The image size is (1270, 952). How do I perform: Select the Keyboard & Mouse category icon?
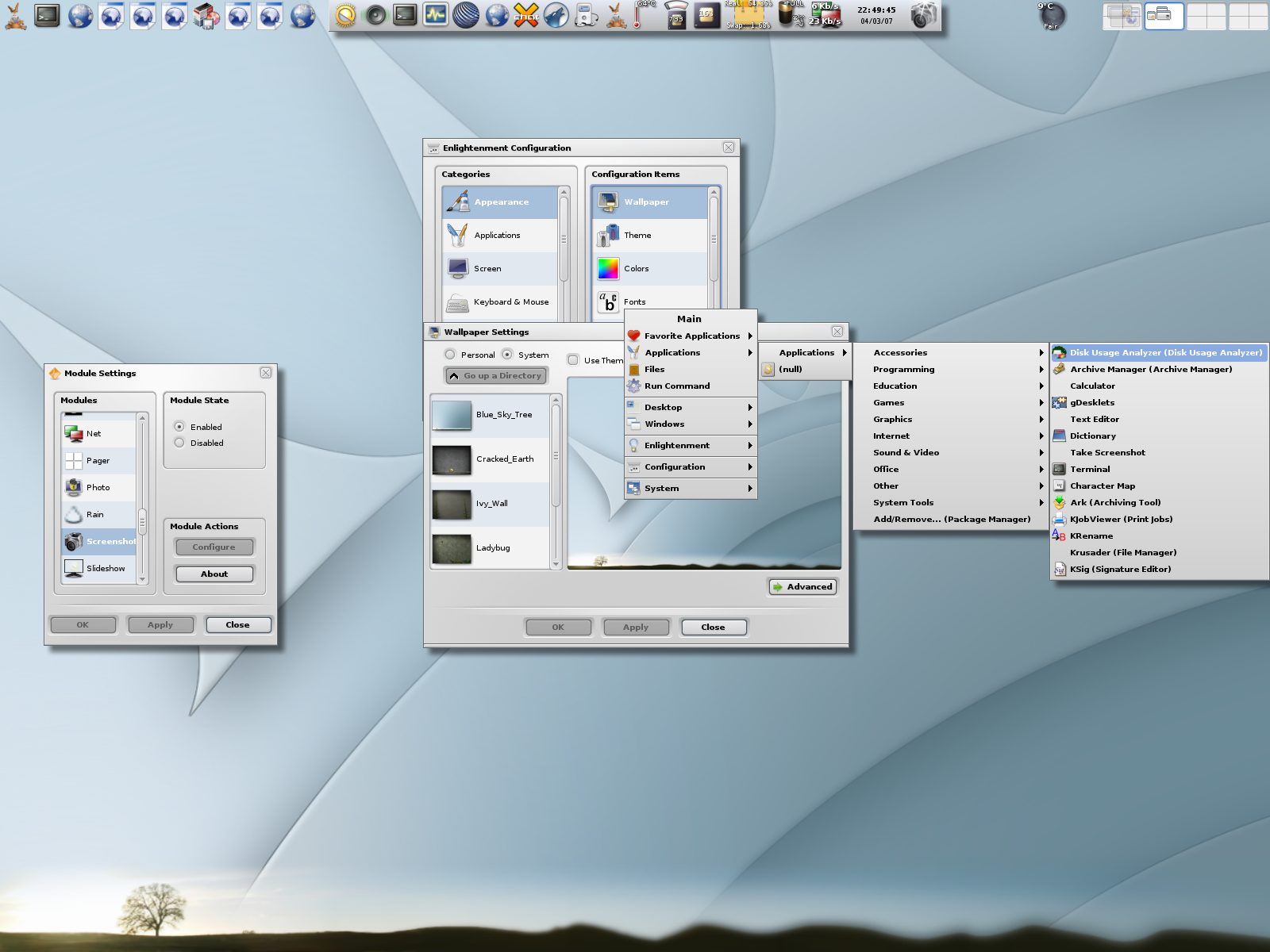458,302
